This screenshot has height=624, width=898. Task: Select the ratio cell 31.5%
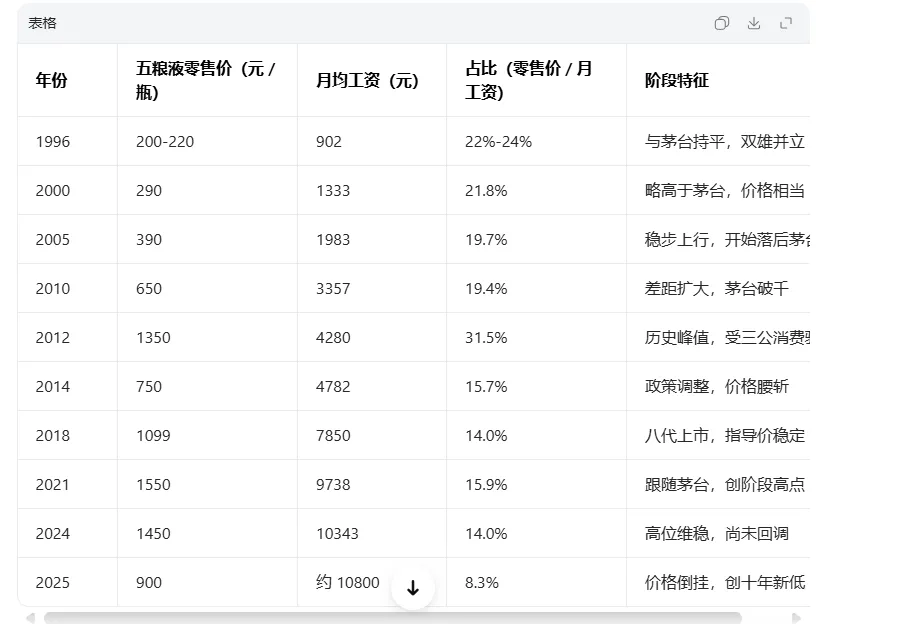[x=536, y=337]
